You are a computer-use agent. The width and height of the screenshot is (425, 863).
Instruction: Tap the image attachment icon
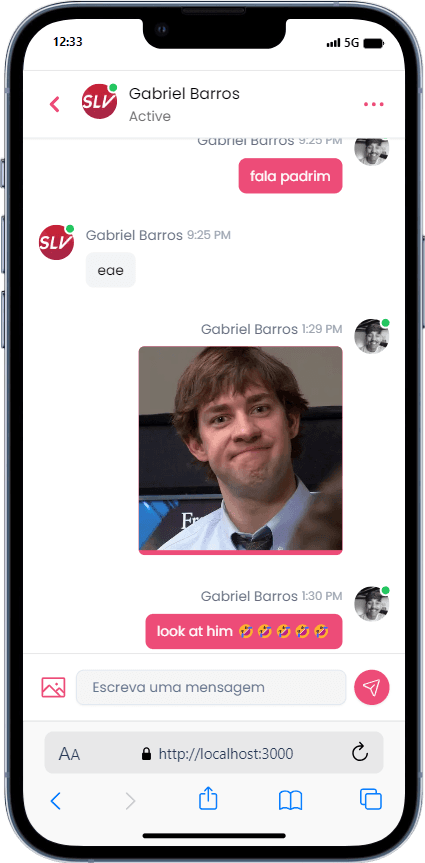[53, 687]
